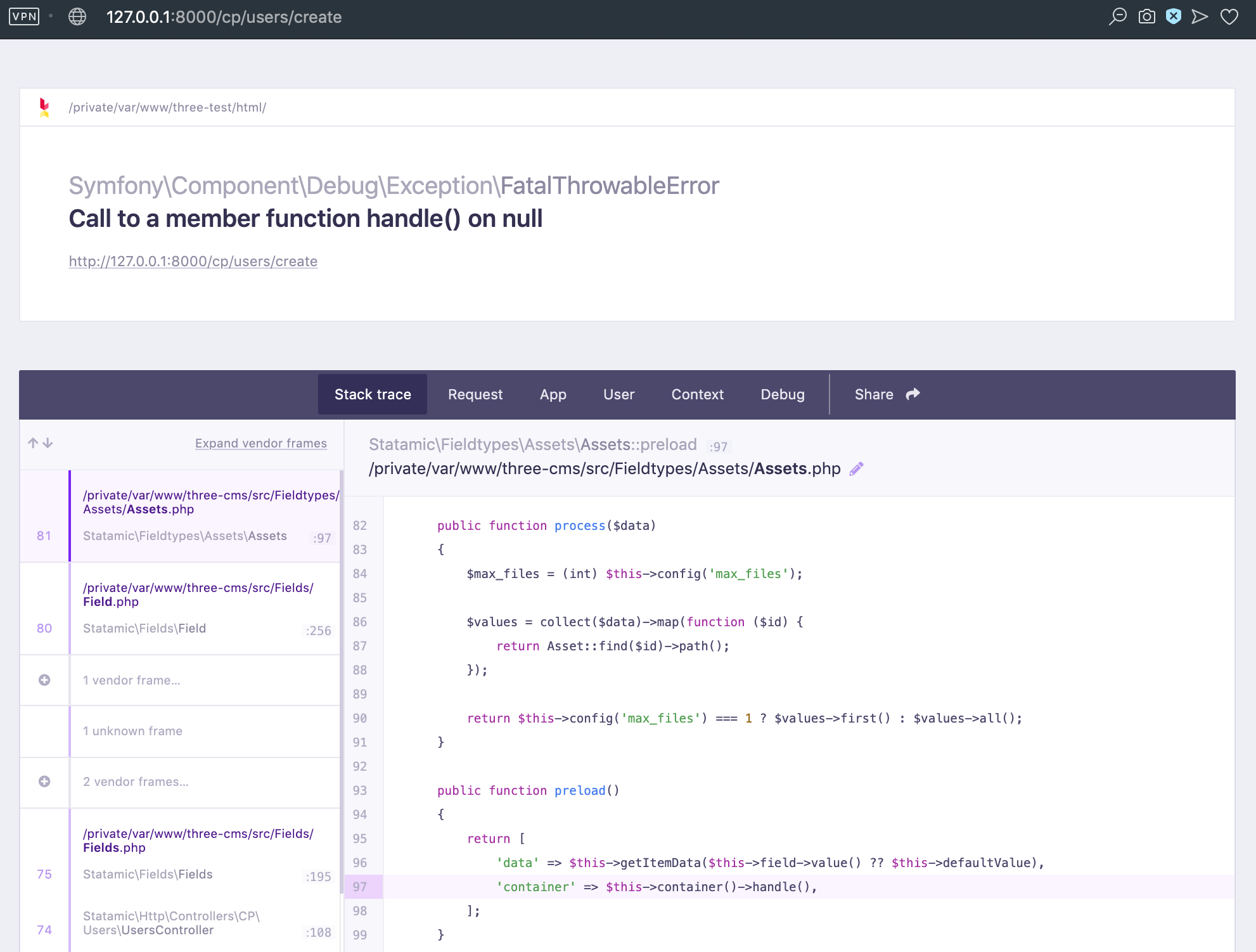Click the zoom-out magnifier icon
Image resolution: width=1256 pixels, height=952 pixels.
[1118, 16]
